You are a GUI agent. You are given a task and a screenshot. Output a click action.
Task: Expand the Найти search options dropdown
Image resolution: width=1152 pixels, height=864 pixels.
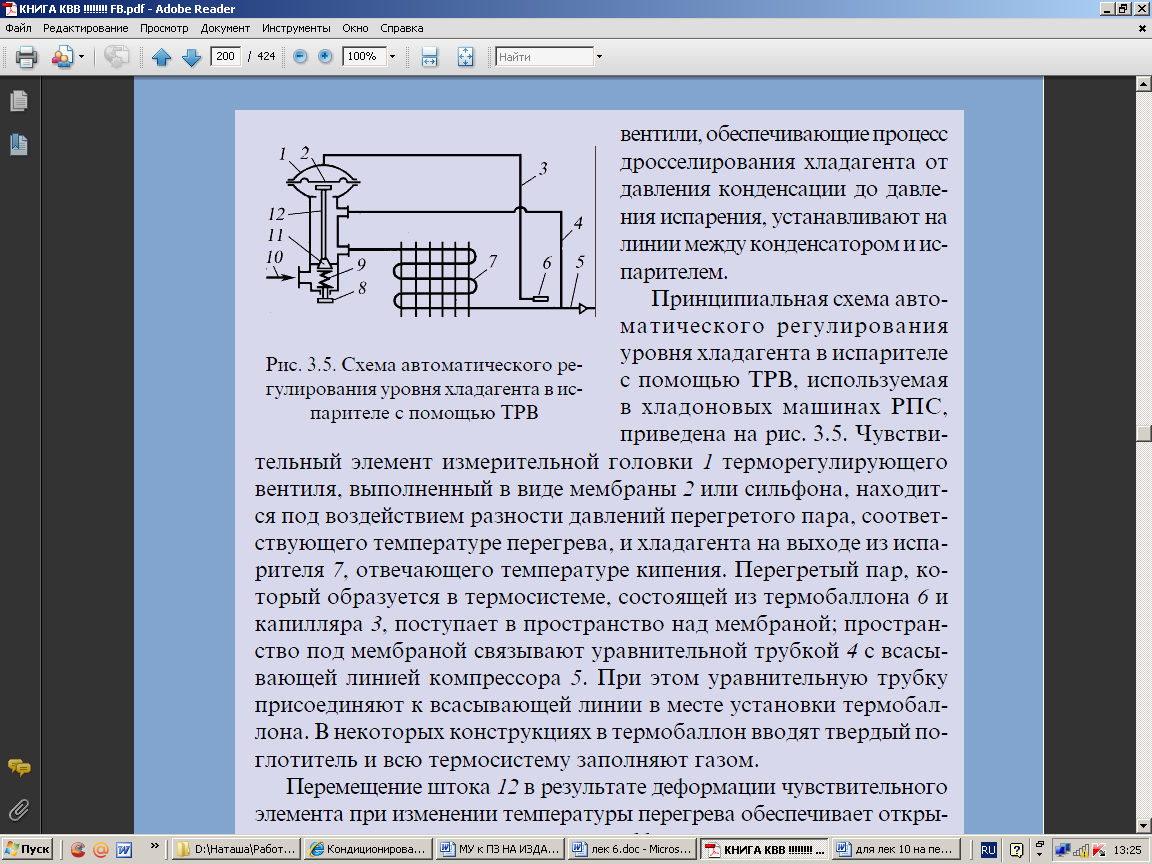coord(600,57)
